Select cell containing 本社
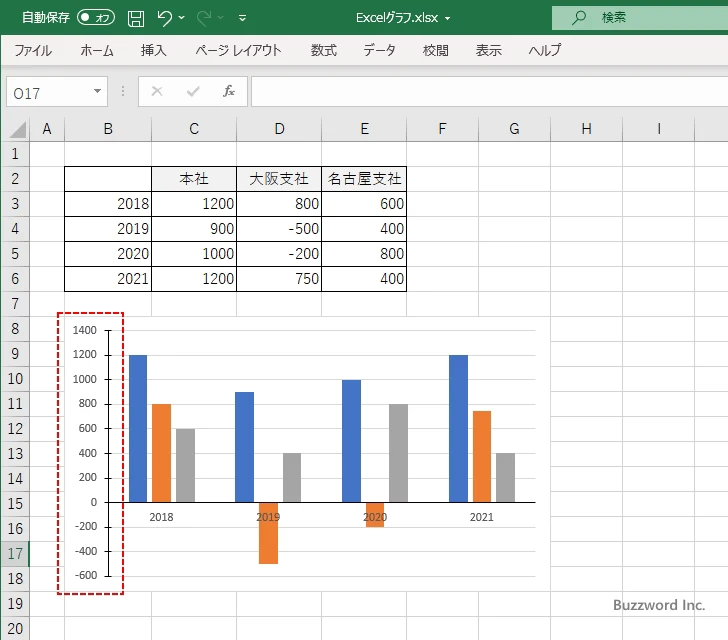 [x=194, y=179]
